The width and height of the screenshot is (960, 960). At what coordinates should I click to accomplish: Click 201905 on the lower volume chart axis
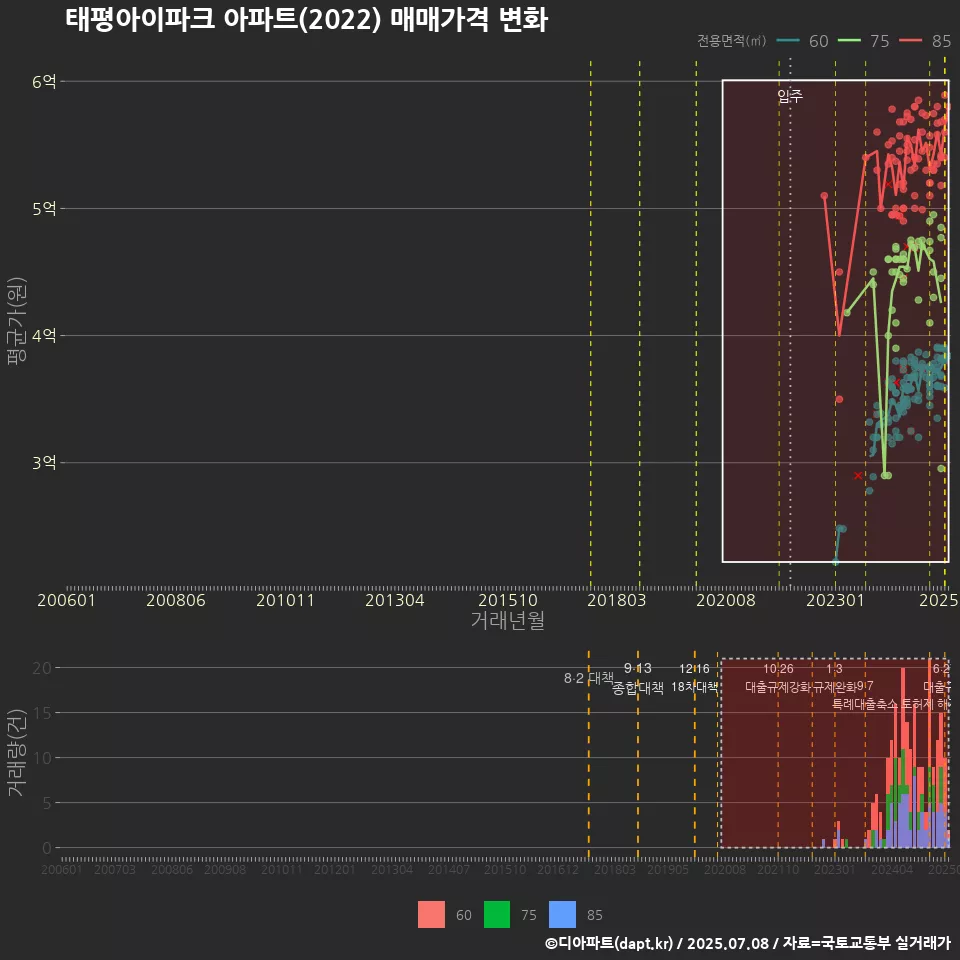click(668, 869)
